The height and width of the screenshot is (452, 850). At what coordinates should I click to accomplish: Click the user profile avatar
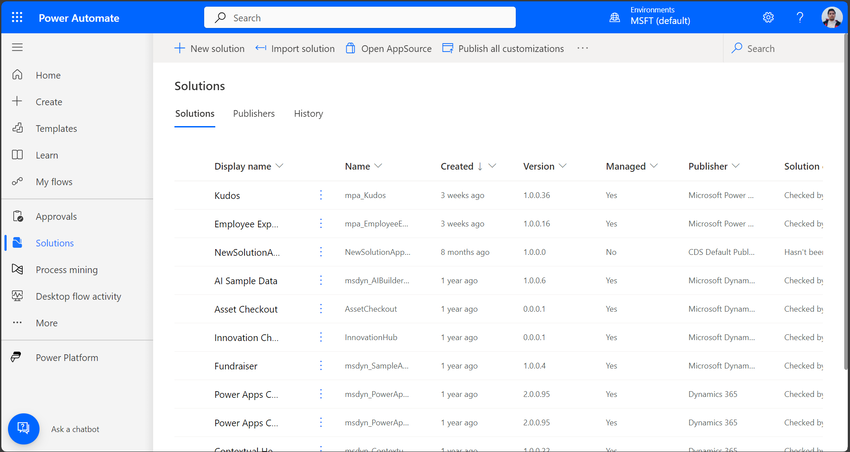tap(832, 18)
